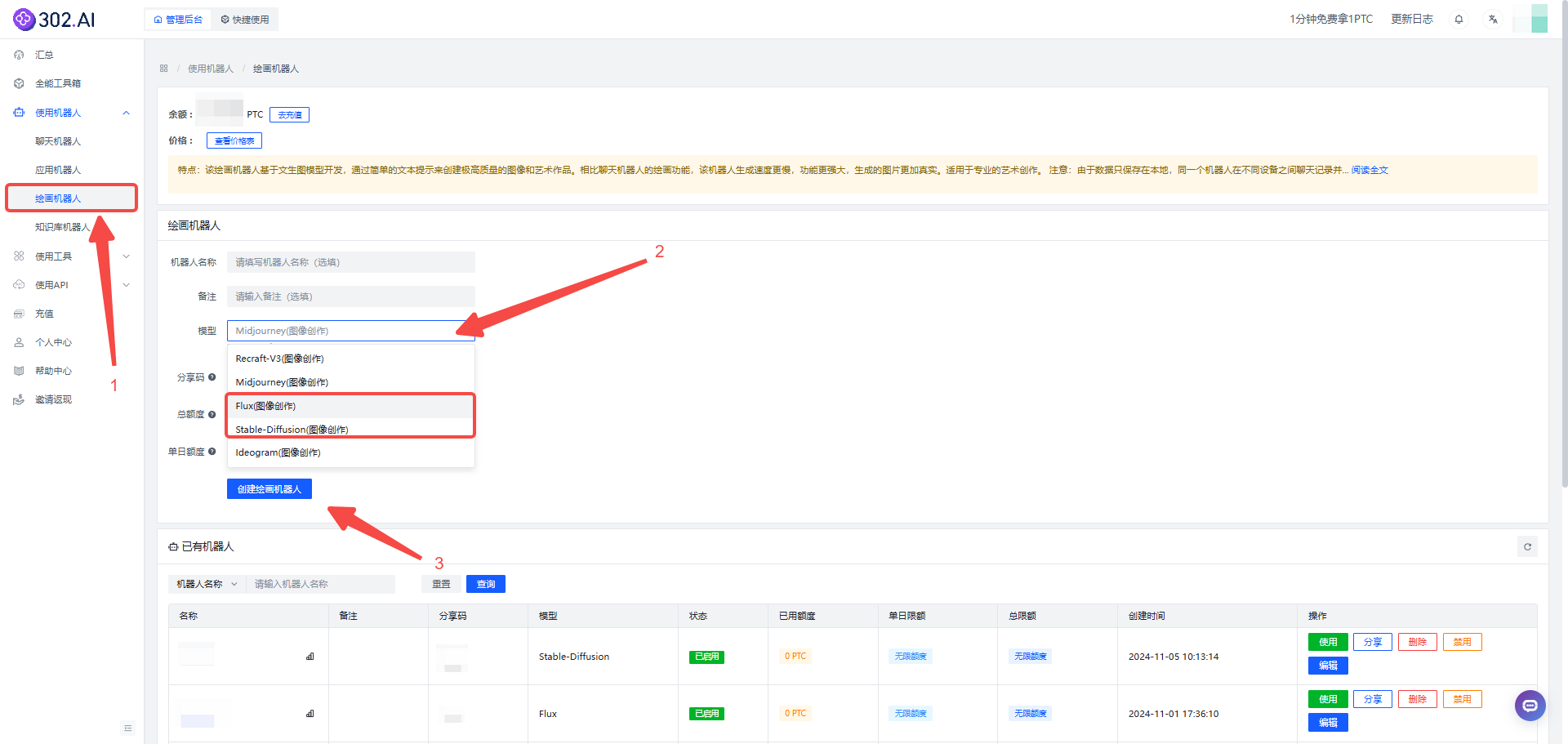
Task: Open the notification bell
Action: click(x=1459, y=19)
